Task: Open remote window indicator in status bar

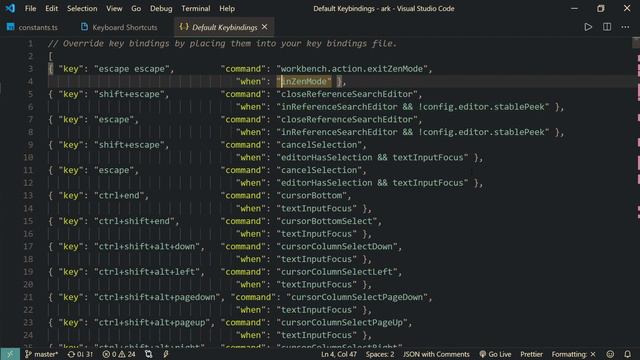Action: (10, 354)
